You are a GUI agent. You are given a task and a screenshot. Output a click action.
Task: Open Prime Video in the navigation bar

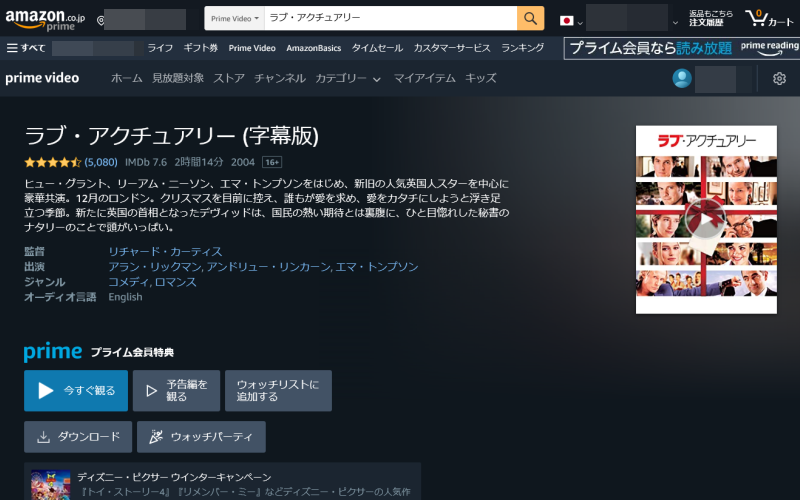[x=252, y=48]
